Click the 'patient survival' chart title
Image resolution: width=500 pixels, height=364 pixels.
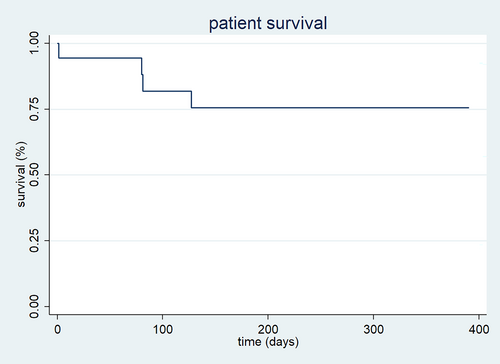point(268,24)
